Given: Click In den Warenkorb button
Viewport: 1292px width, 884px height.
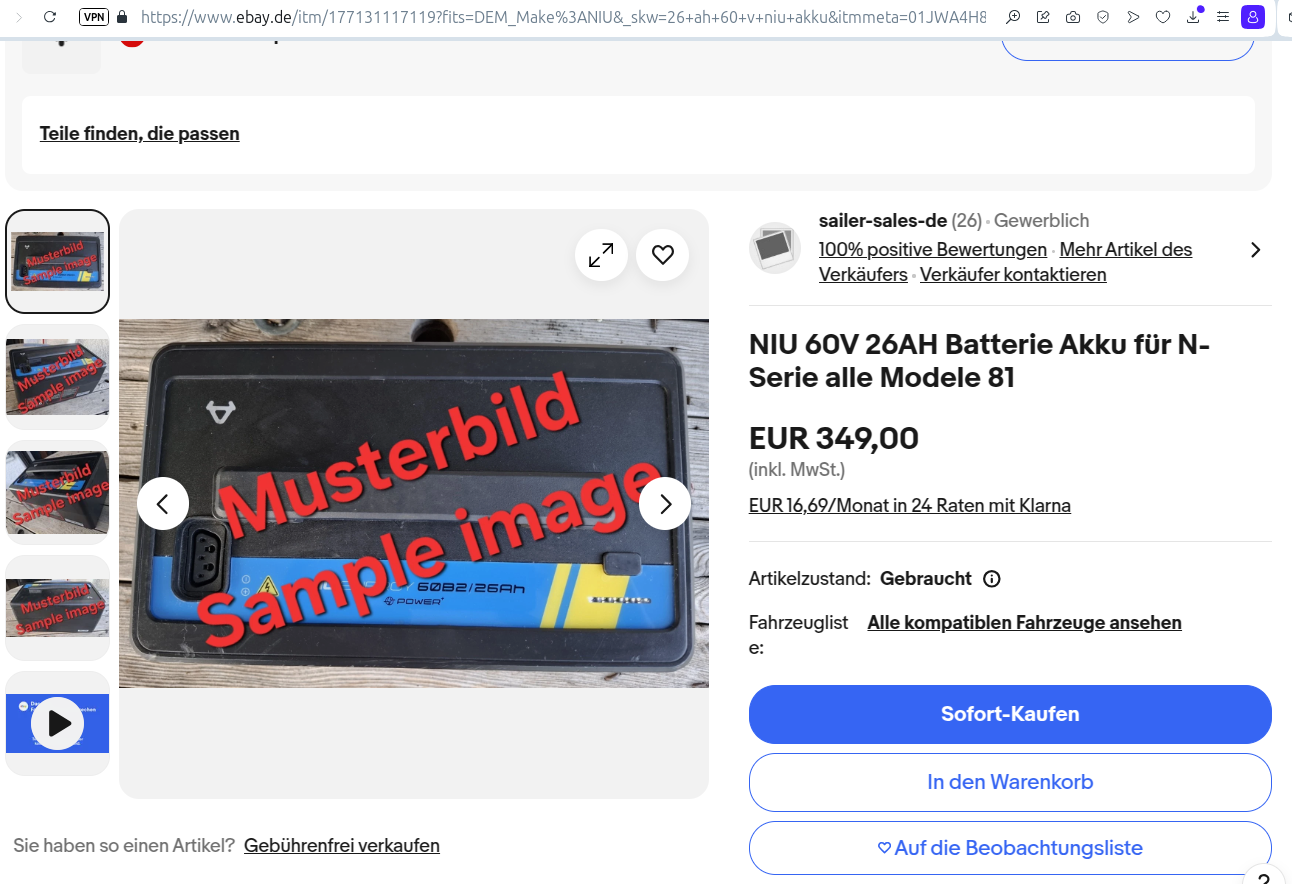Looking at the screenshot, I should (1010, 782).
